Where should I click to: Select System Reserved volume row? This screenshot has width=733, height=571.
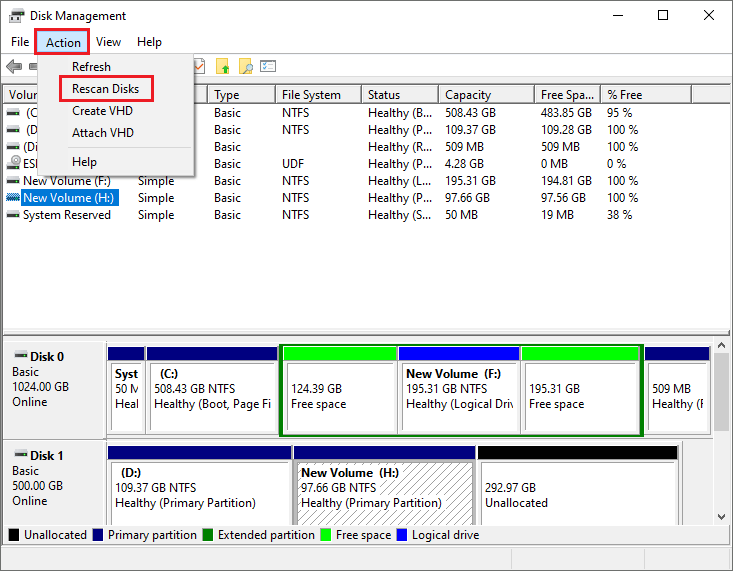pos(67,215)
